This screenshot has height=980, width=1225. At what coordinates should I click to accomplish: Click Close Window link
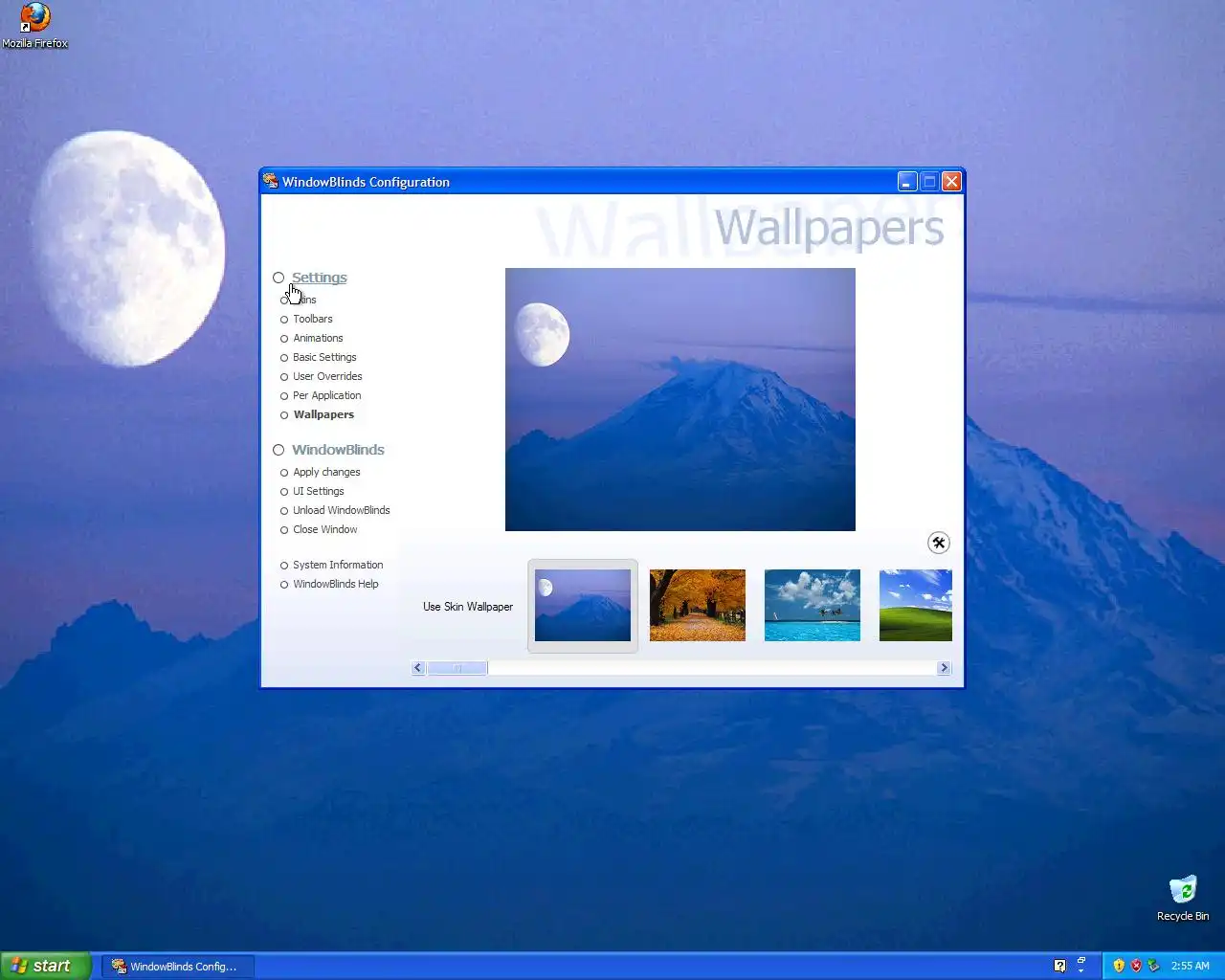[325, 529]
